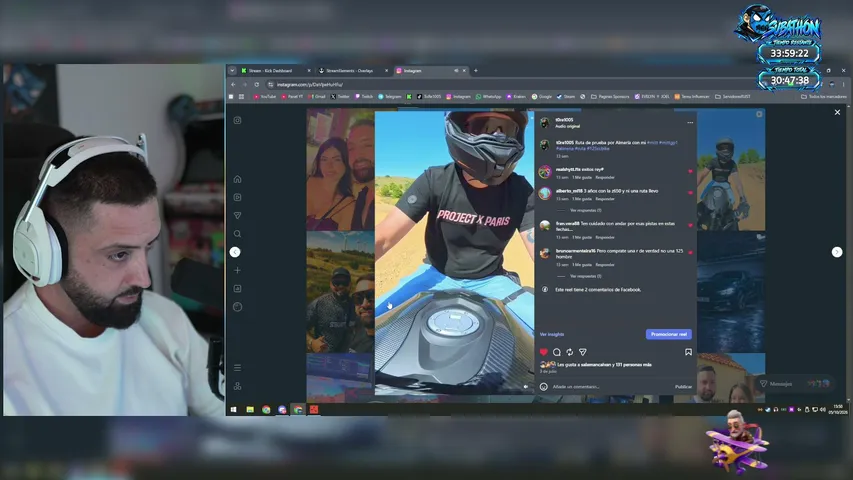
Task: Click the Promocionar reel button
Action: (669, 334)
